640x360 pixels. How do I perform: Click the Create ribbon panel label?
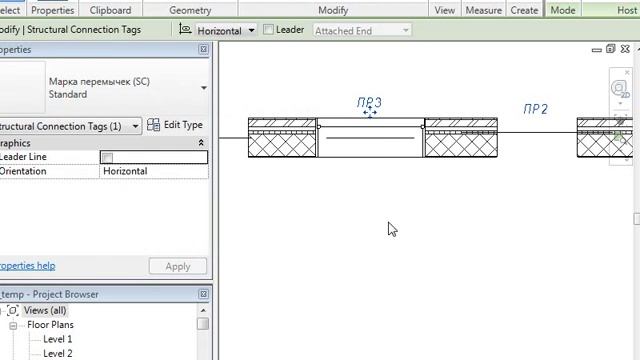[524, 10]
